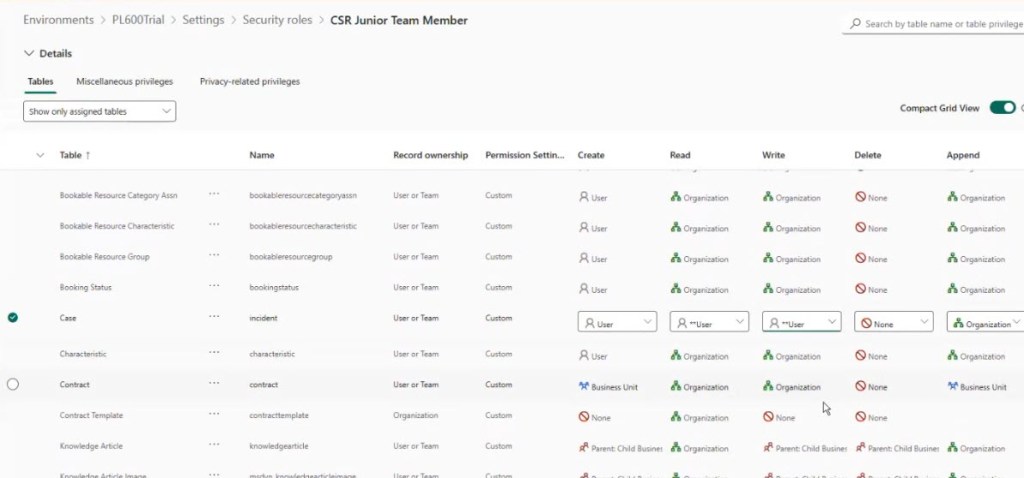This screenshot has height=478, width=1024.
Task: Open the more options ellipsis for Contract Template
Action: [214, 415]
